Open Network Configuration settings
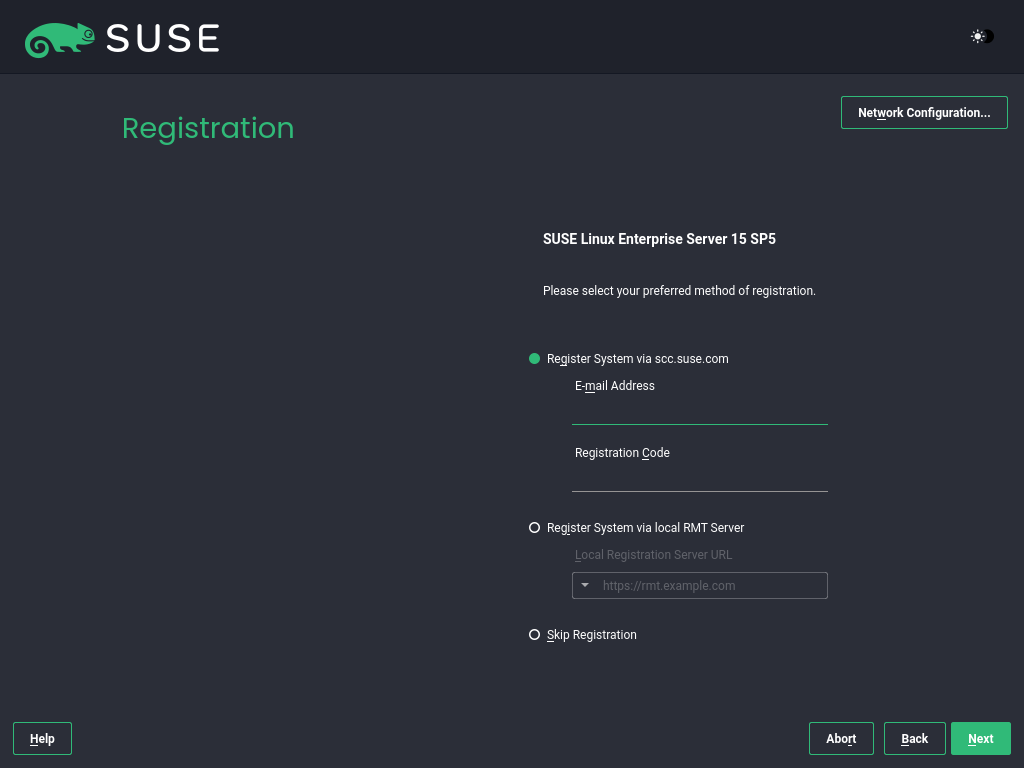This screenshot has height=768, width=1024. coord(923,112)
